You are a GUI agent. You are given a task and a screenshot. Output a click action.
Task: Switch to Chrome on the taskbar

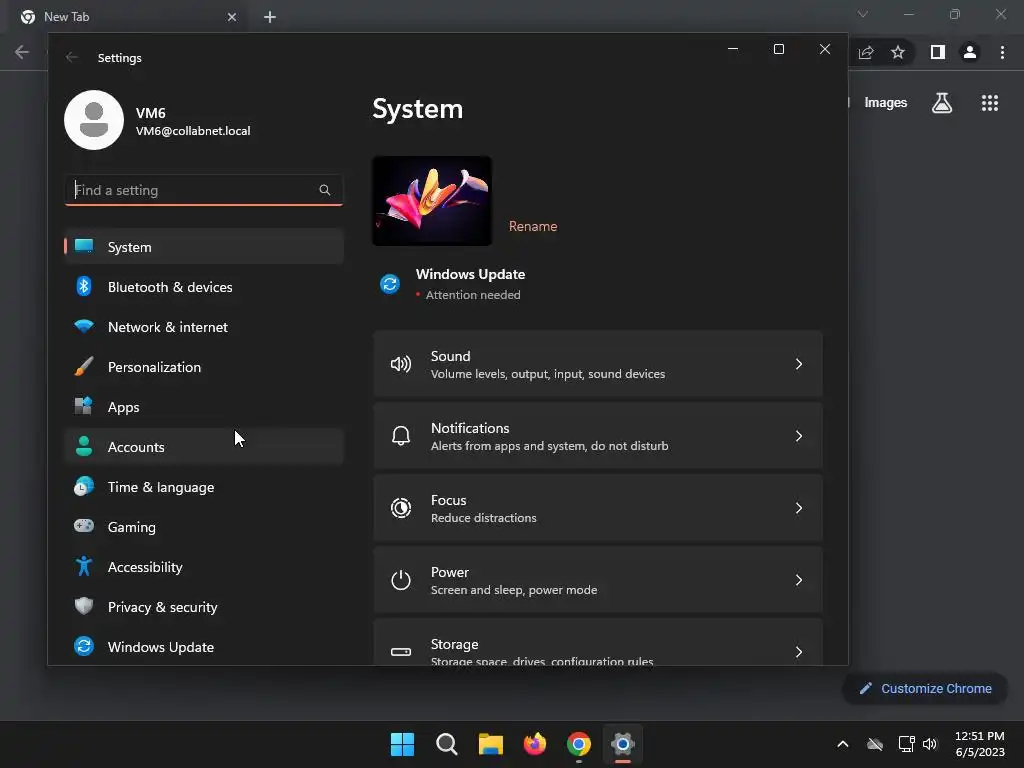579,744
